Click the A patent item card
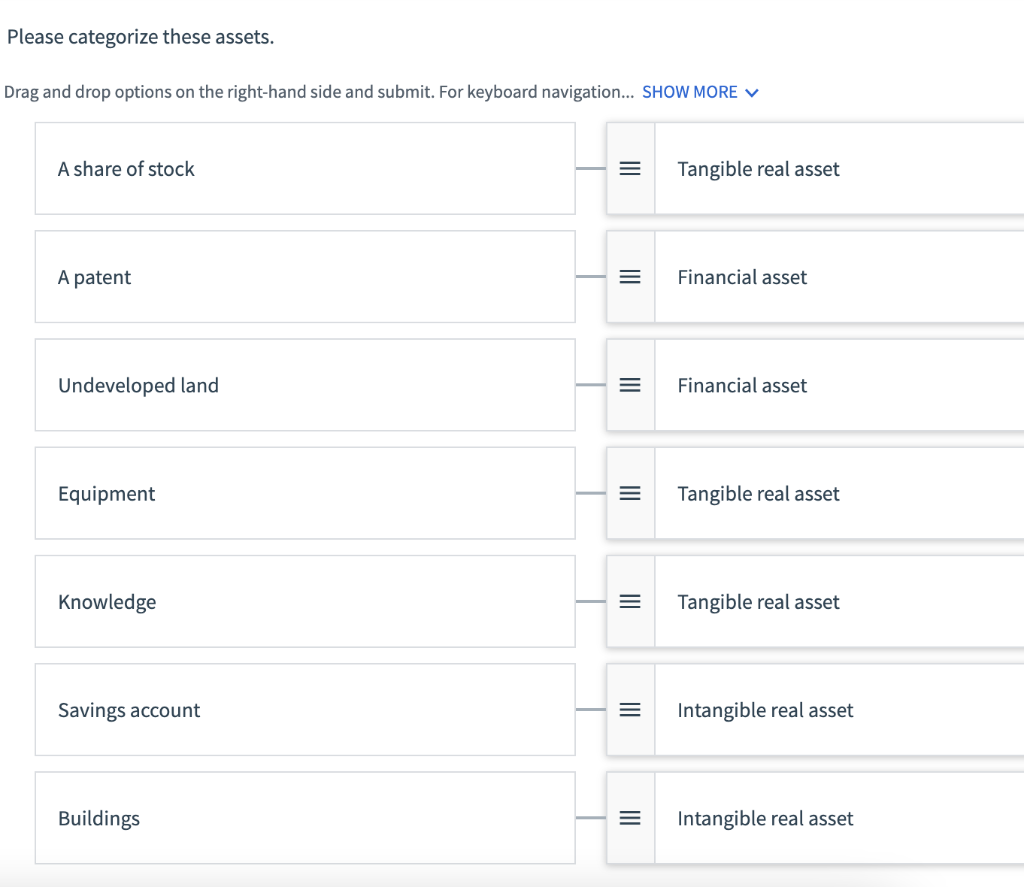The width and height of the screenshot is (1024, 887). point(305,277)
